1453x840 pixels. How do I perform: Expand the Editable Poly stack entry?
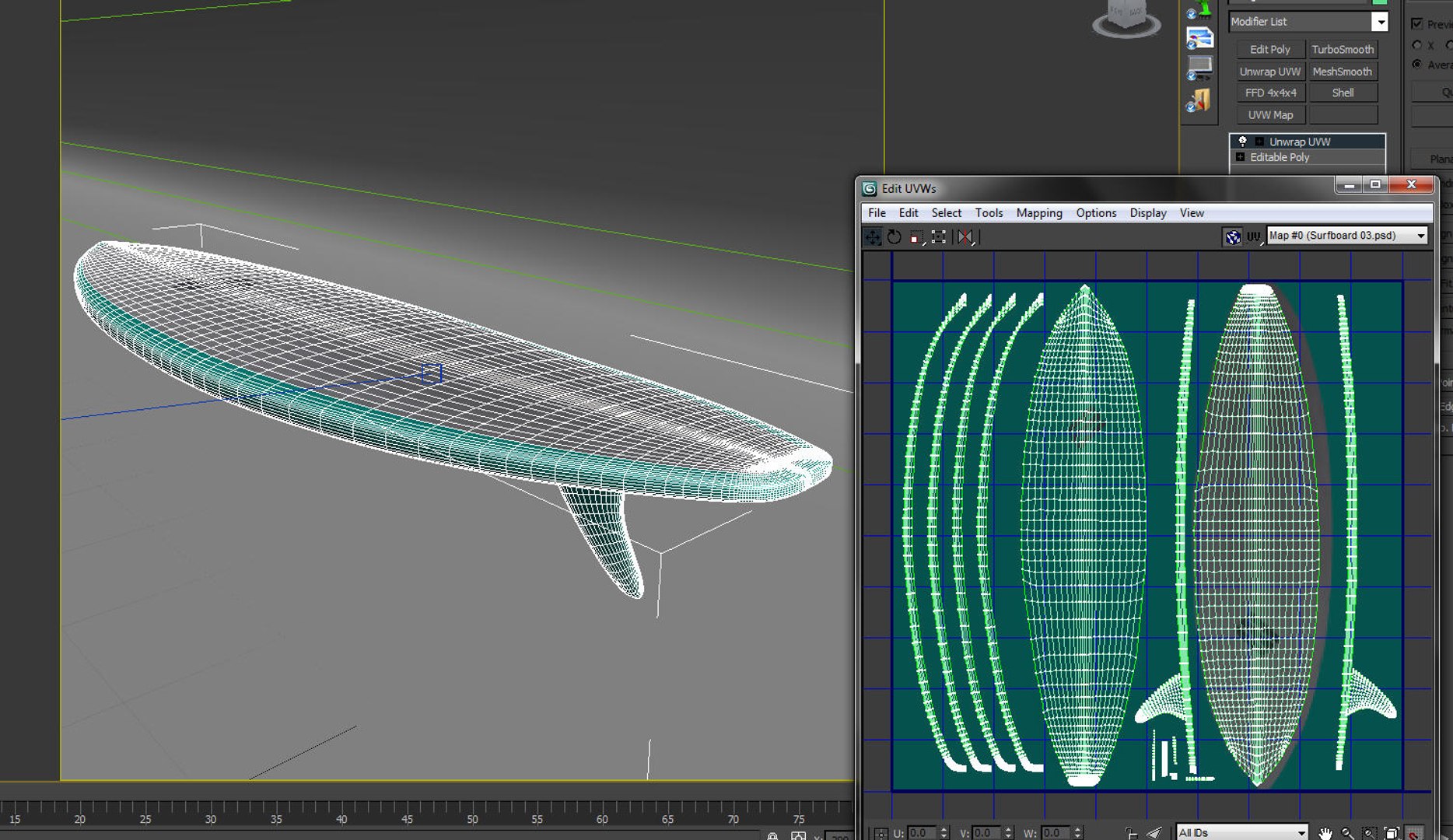point(1240,157)
